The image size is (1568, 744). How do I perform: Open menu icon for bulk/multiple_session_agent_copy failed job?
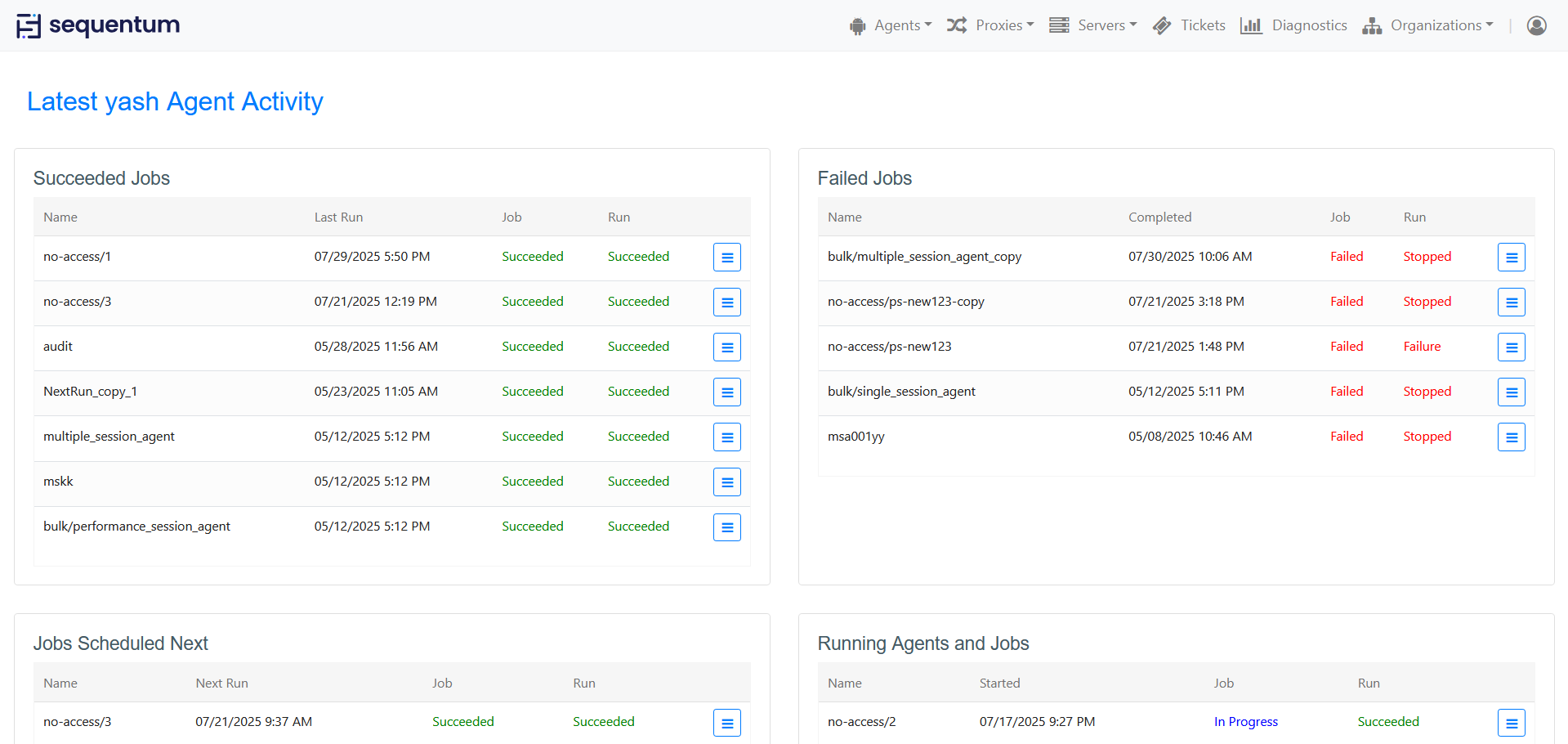pyautogui.click(x=1511, y=258)
